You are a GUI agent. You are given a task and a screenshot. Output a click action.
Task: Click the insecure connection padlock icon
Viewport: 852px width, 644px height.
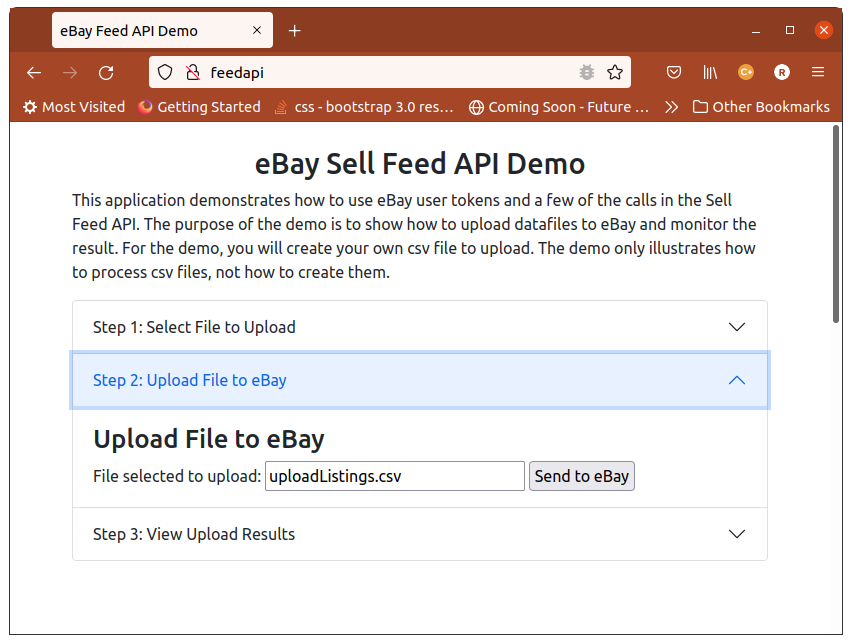(x=192, y=72)
